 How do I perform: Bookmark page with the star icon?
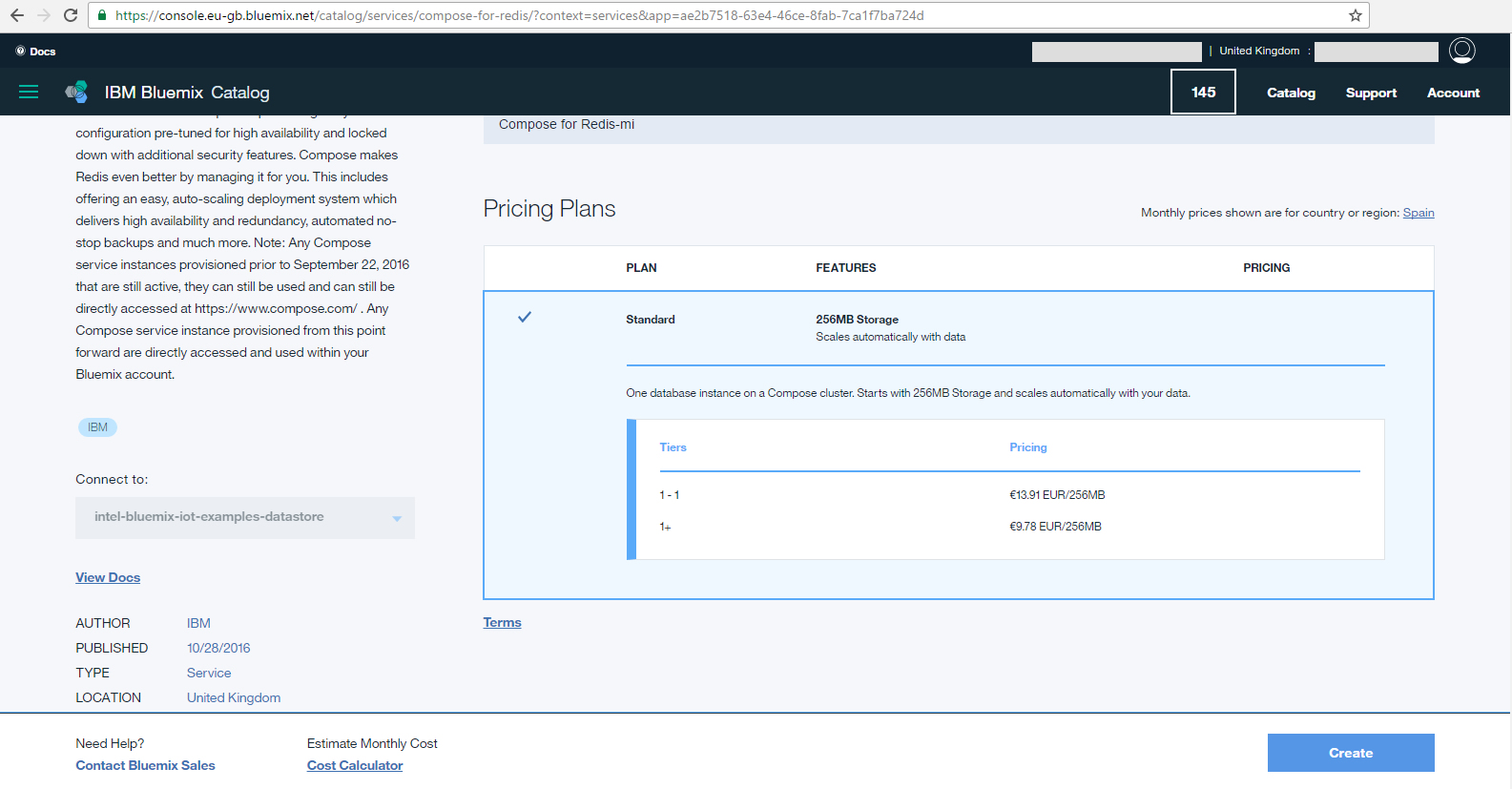tap(1355, 15)
